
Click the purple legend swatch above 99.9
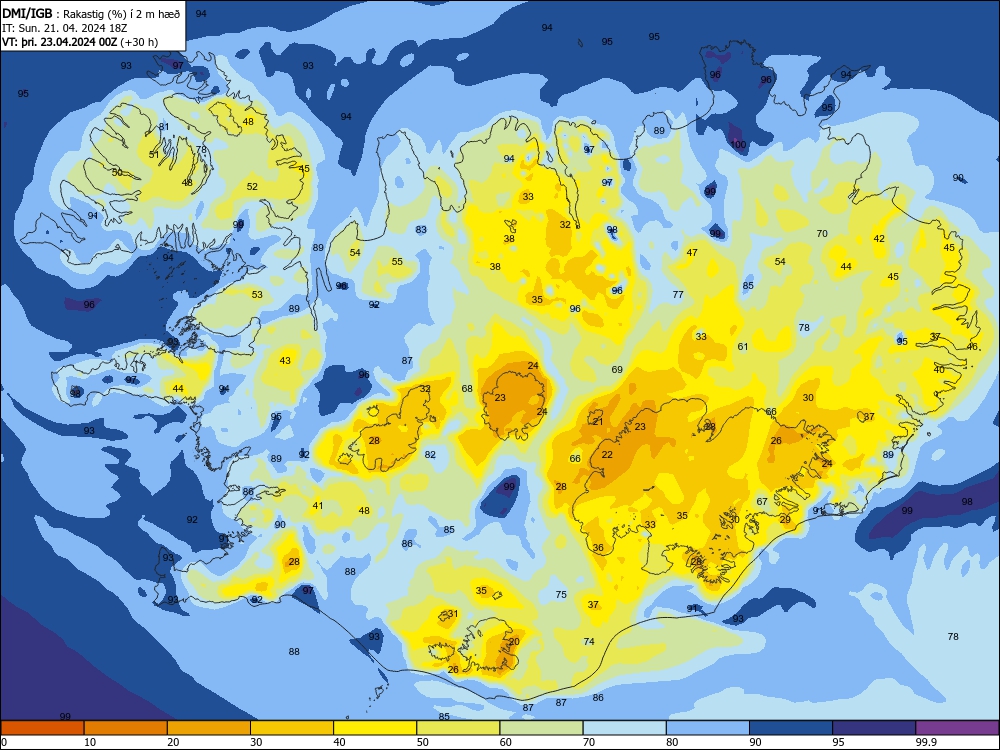coord(957,728)
